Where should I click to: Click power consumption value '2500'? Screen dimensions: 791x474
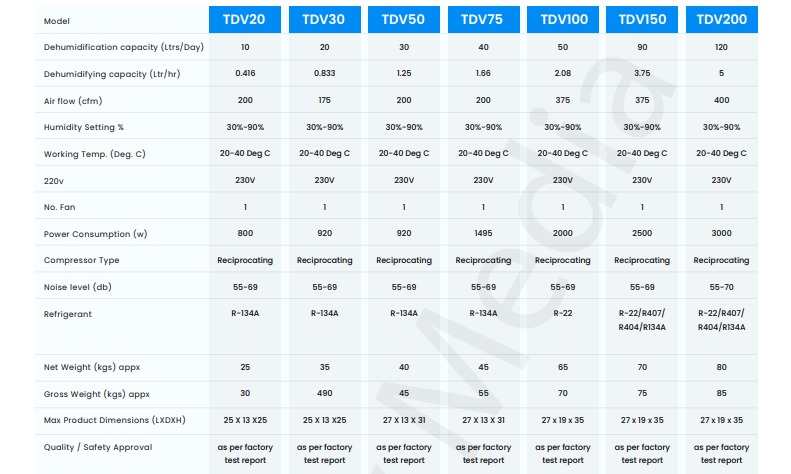point(642,233)
